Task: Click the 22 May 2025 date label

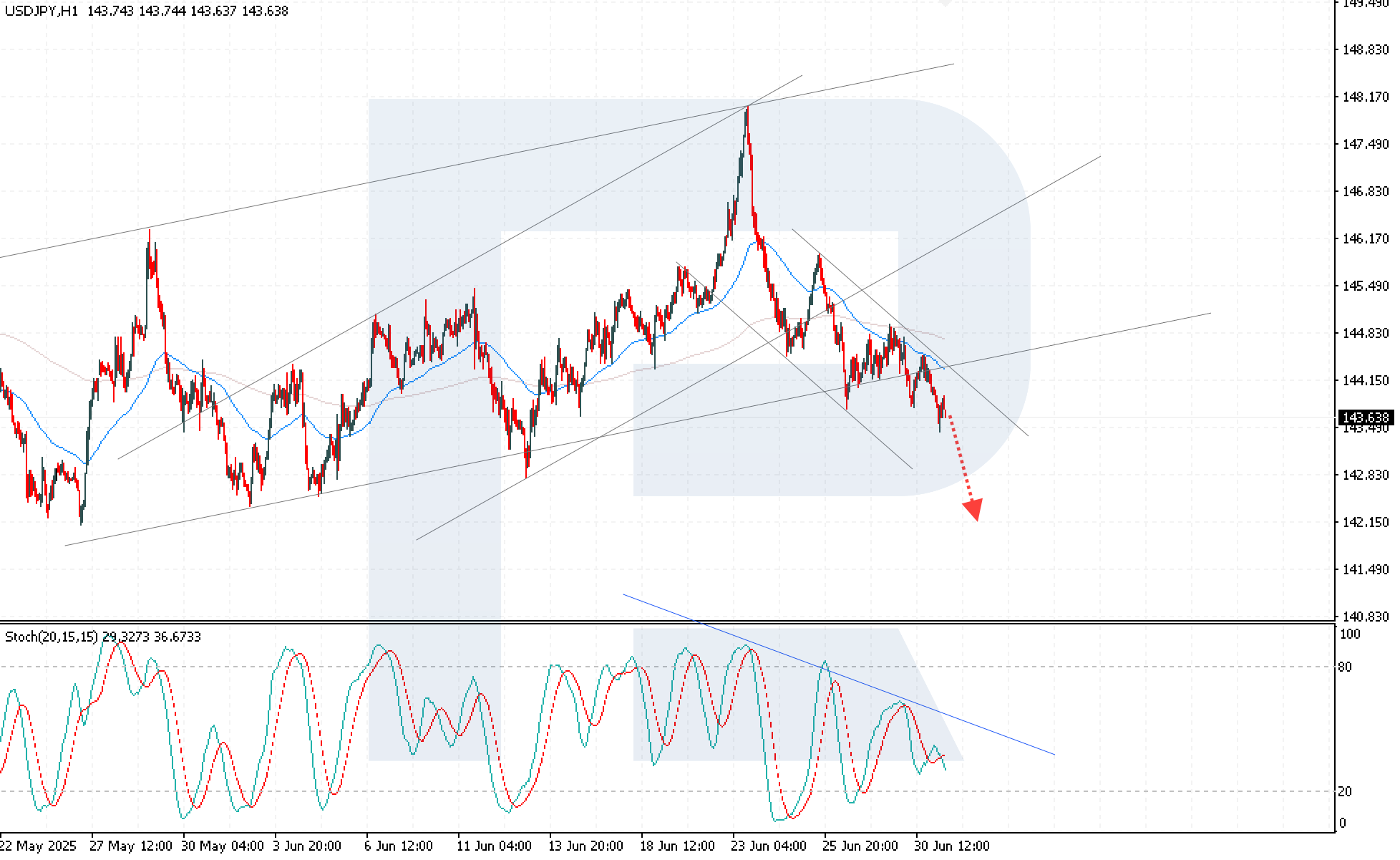Action: [38, 846]
